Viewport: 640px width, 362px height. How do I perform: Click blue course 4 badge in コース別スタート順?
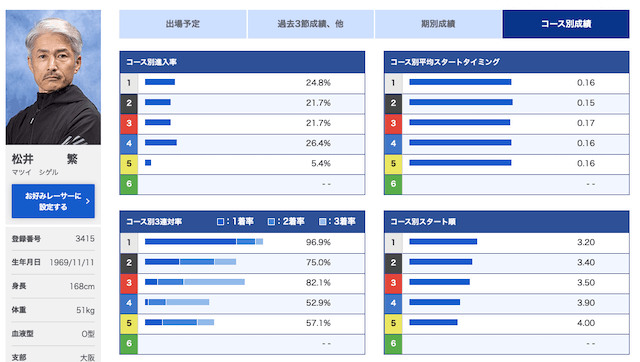coord(393,303)
